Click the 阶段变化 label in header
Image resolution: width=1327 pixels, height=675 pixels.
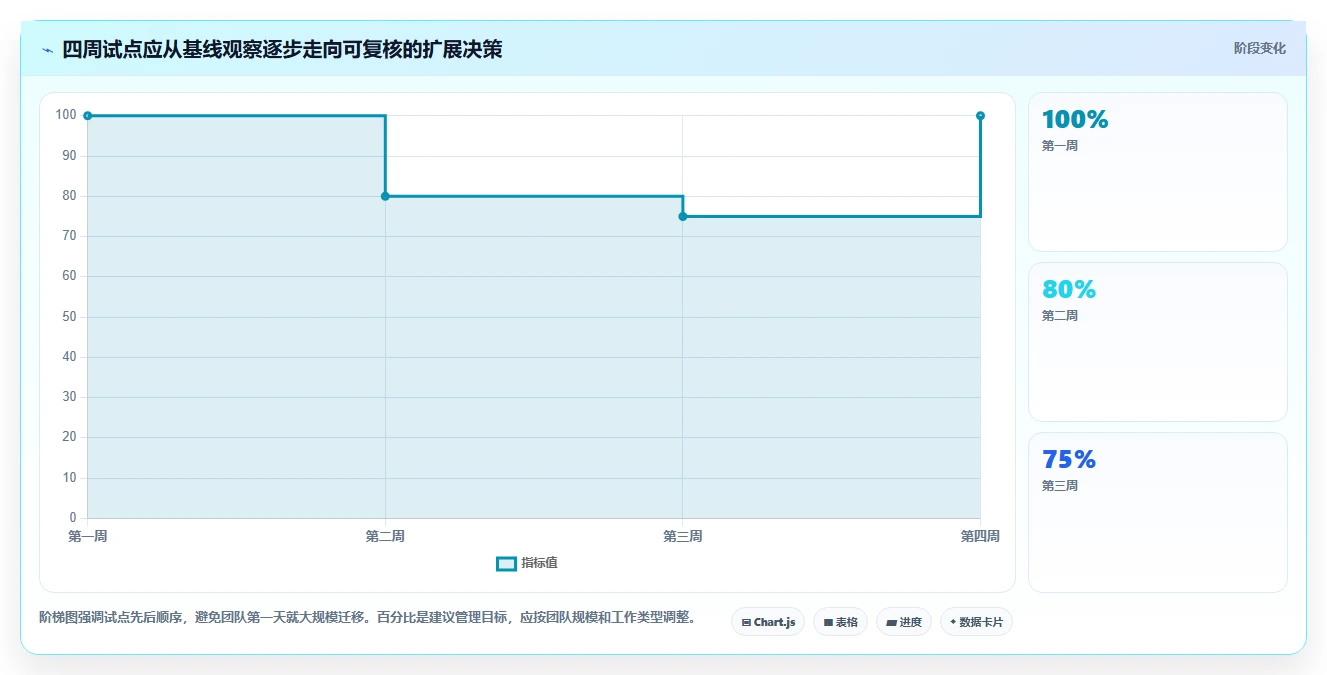1260,48
